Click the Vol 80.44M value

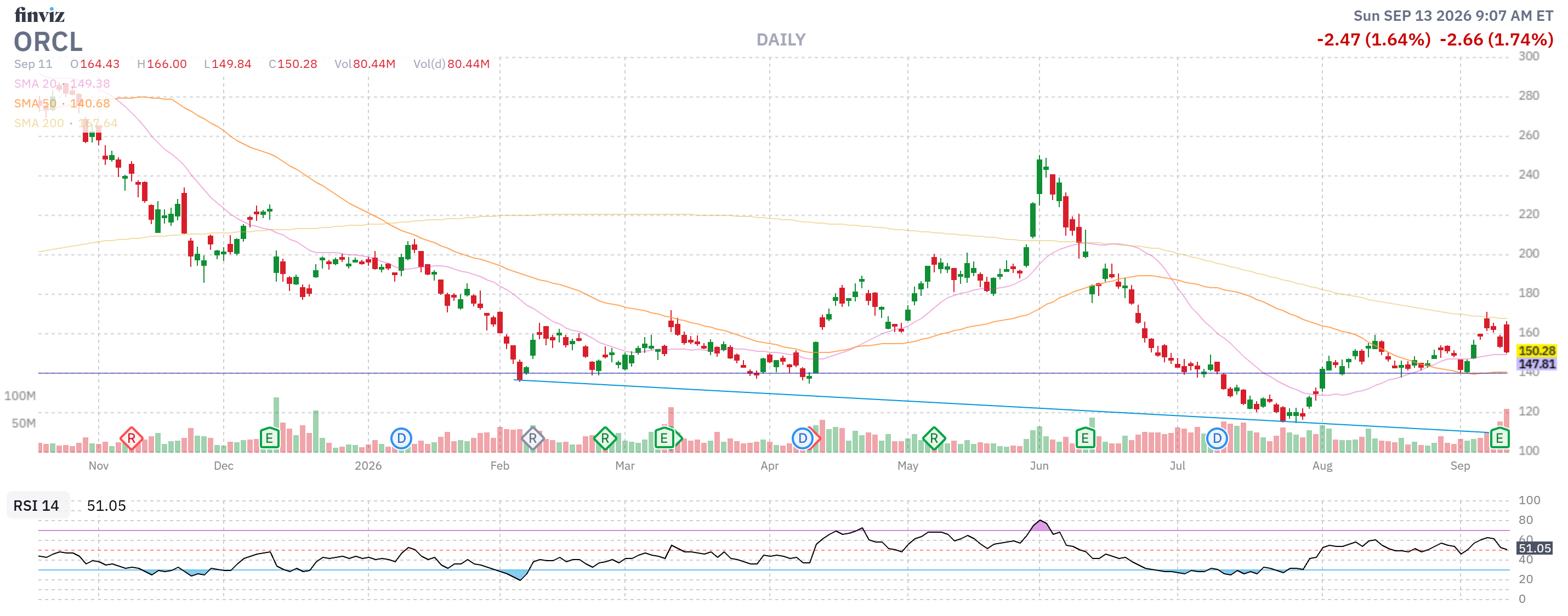(374, 64)
